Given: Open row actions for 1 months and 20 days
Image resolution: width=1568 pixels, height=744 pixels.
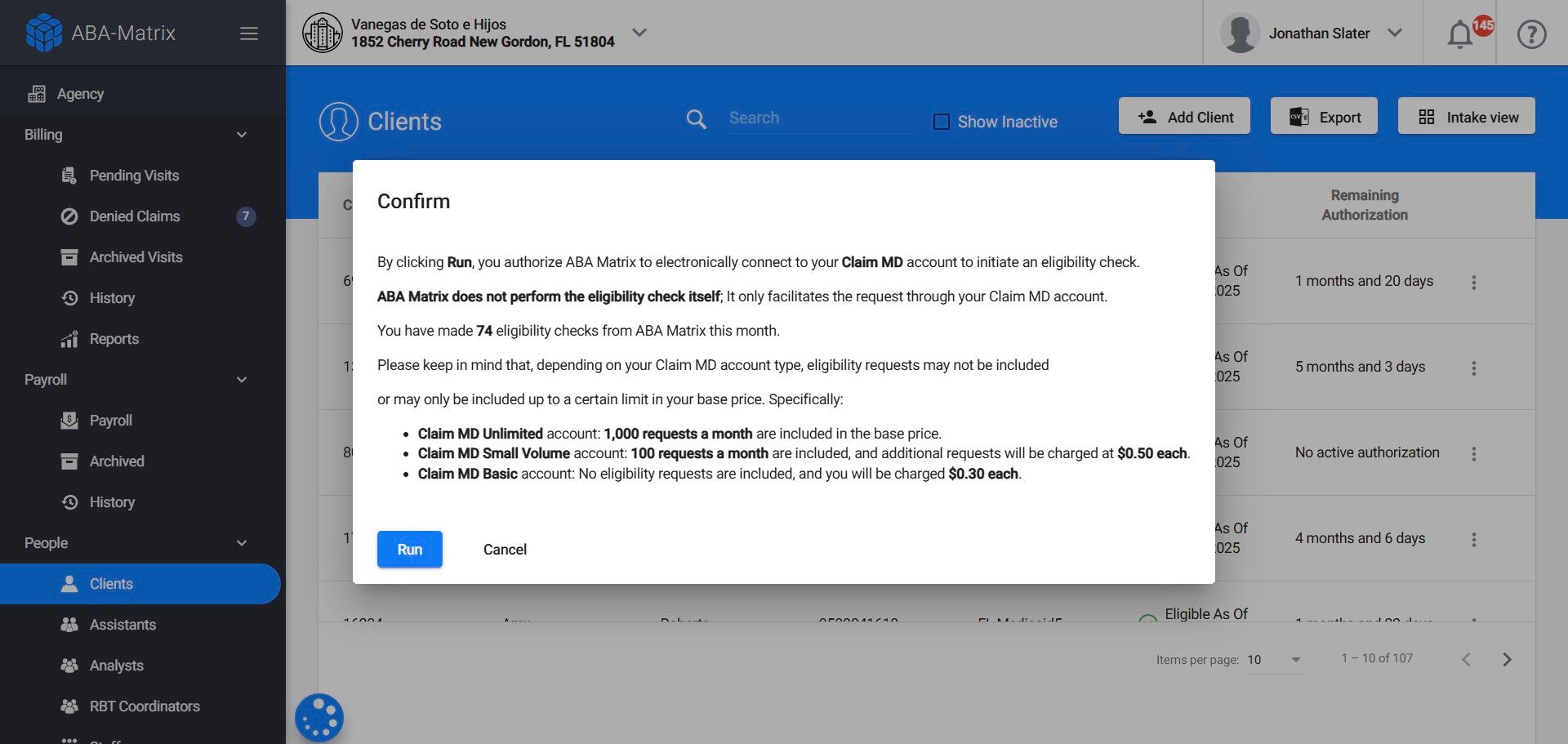Looking at the screenshot, I should click(x=1474, y=283).
